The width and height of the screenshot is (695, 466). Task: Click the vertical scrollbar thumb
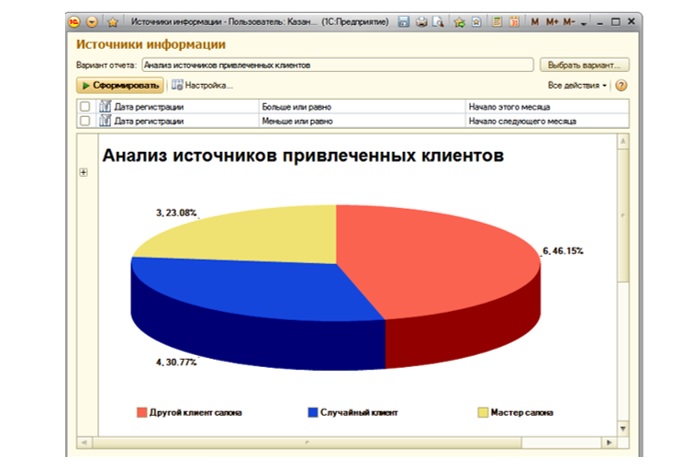[x=623, y=215]
